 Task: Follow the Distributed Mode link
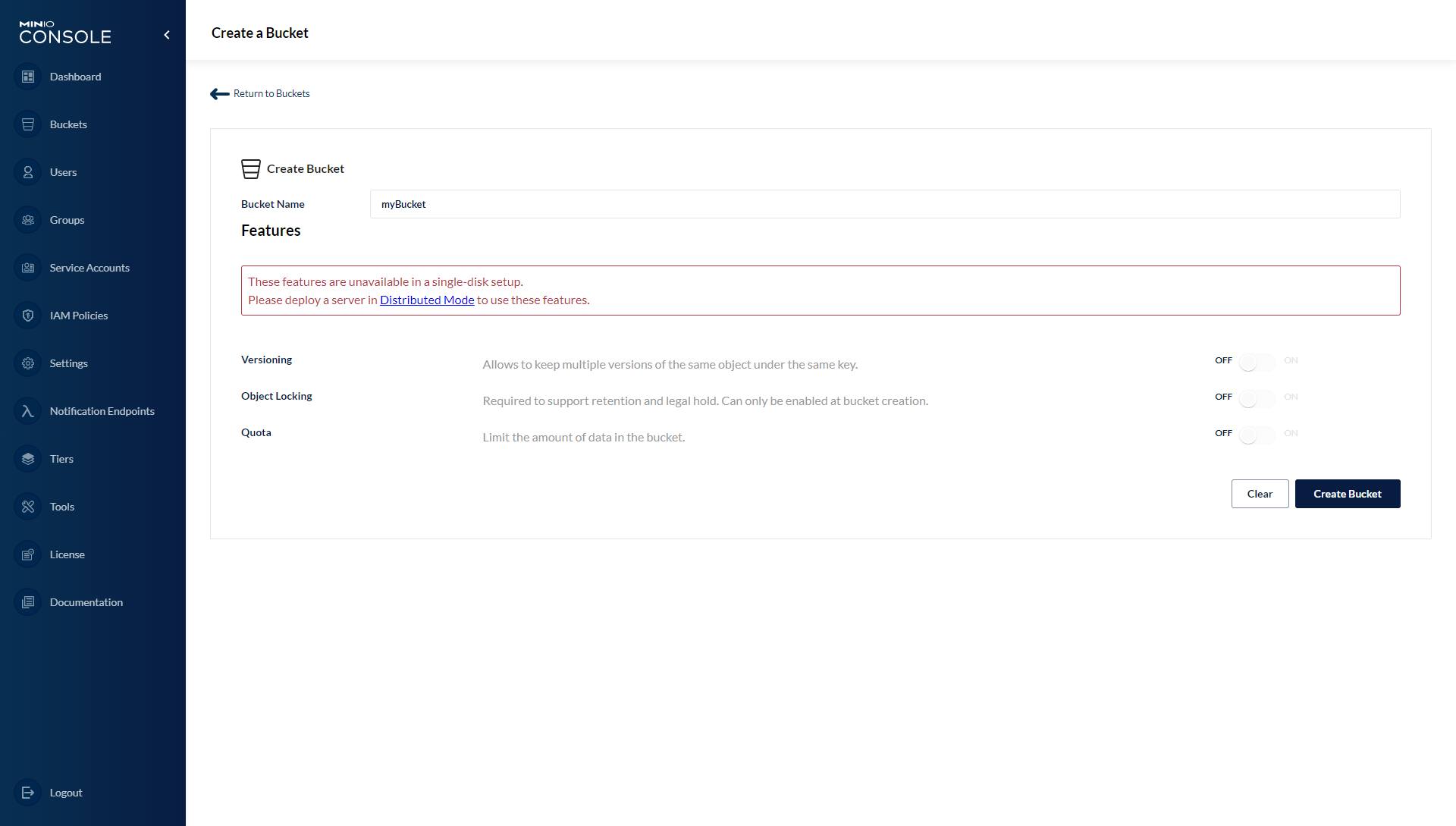[x=427, y=300]
